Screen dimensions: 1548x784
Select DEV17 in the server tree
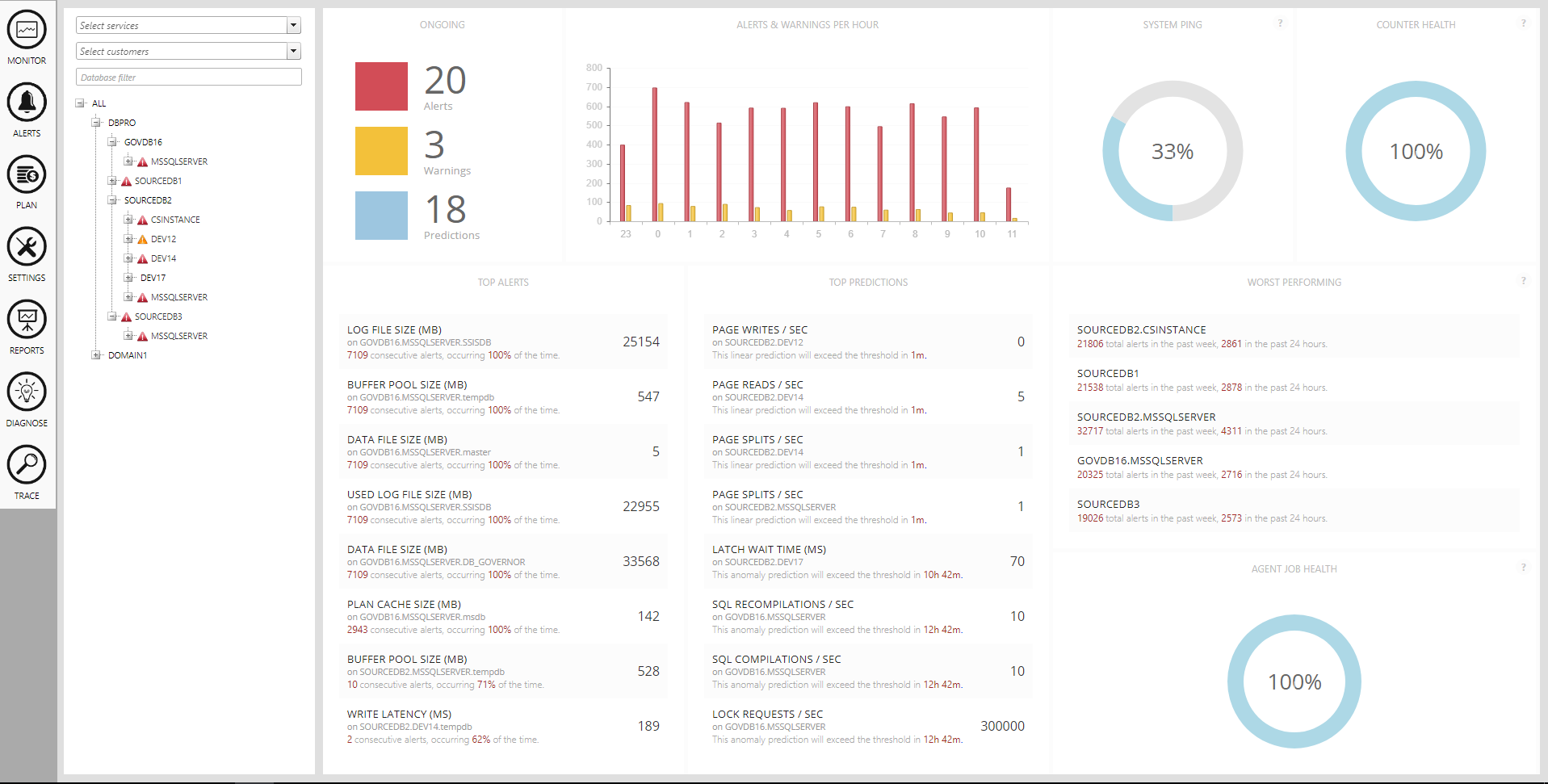point(153,278)
